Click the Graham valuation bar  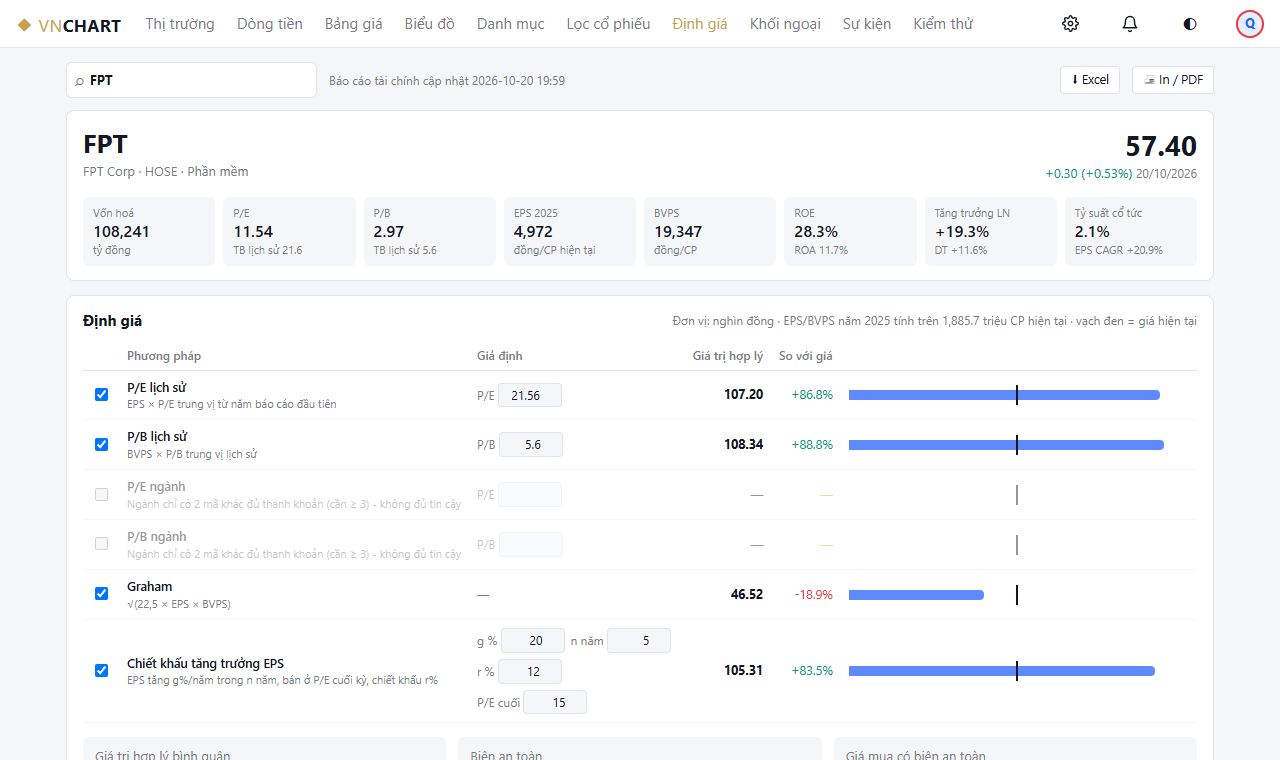tap(916, 595)
